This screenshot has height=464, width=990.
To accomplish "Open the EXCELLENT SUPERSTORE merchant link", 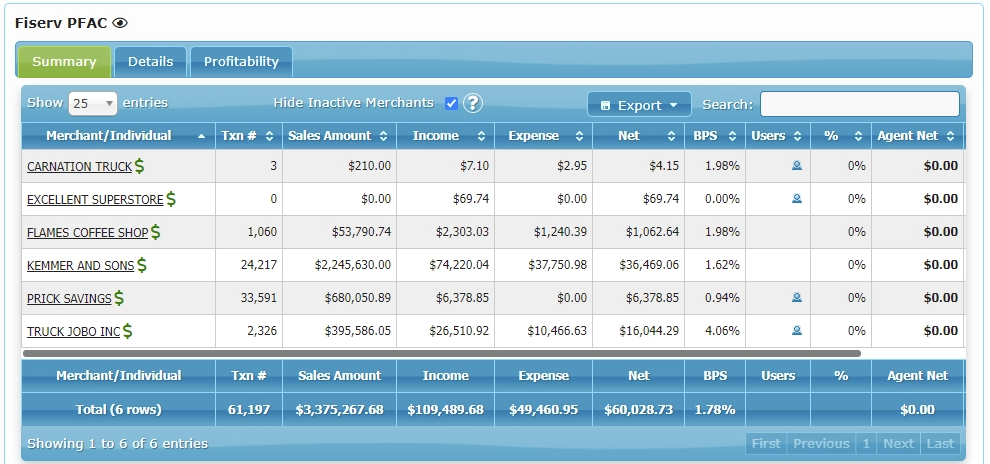I will (x=95, y=199).
